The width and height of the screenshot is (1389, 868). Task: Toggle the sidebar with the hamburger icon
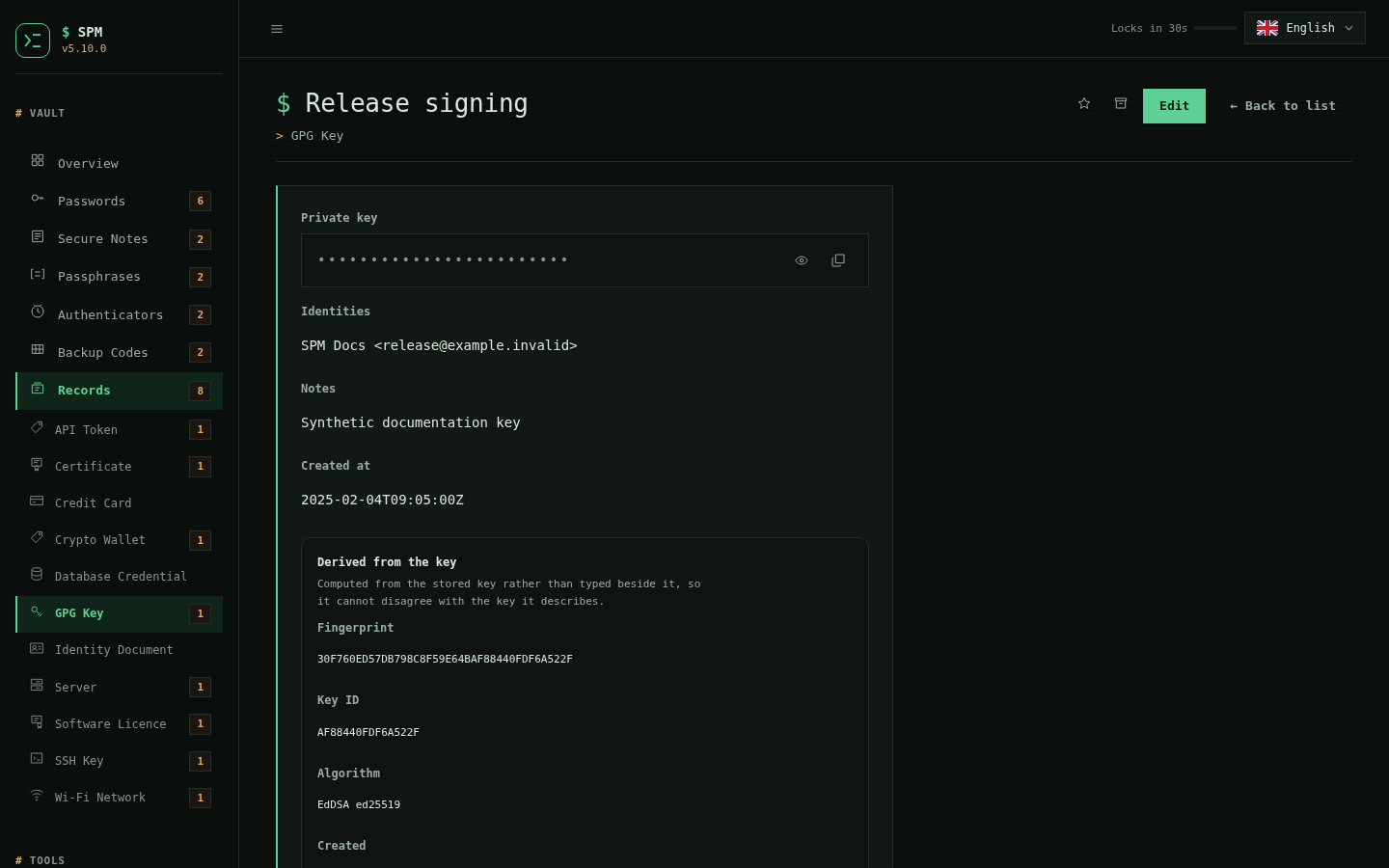[x=277, y=29]
